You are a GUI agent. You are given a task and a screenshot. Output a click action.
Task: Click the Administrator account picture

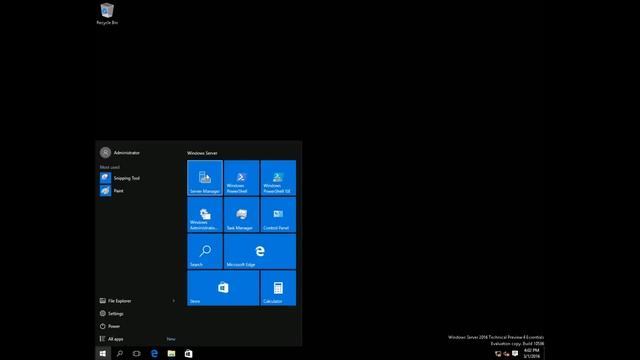point(105,153)
